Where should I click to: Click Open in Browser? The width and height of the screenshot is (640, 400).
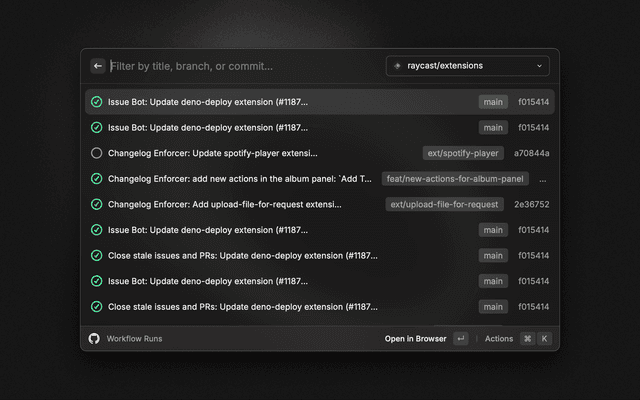coord(415,339)
